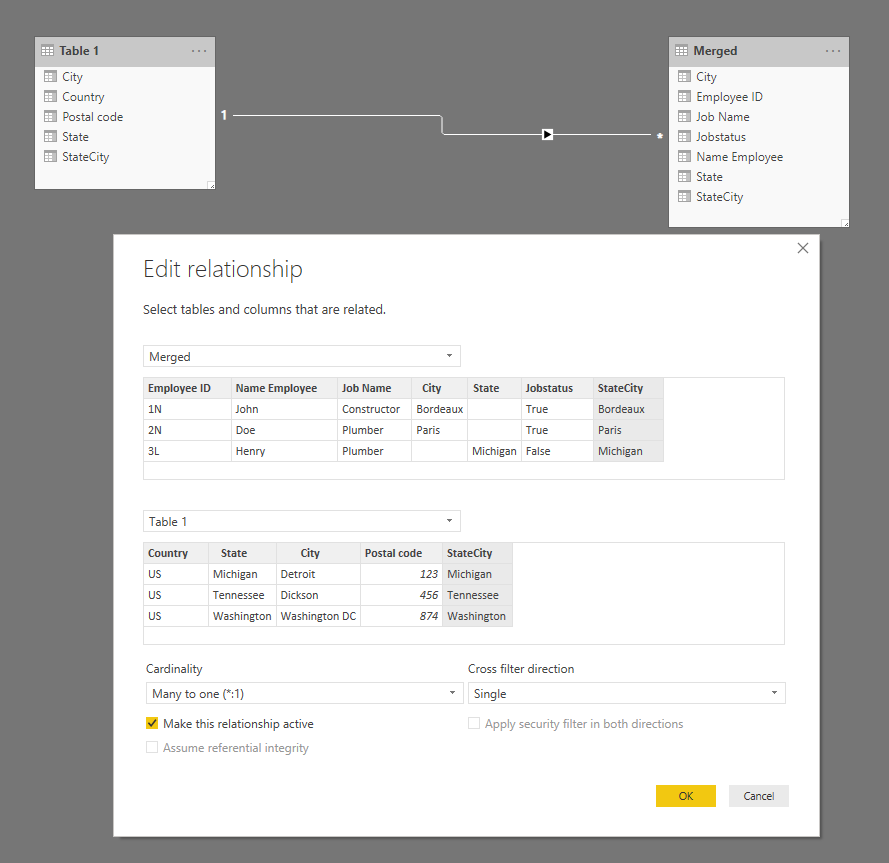Click the Merged card resize handle
This screenshot has height=863, width=889.
pos(845,223)
